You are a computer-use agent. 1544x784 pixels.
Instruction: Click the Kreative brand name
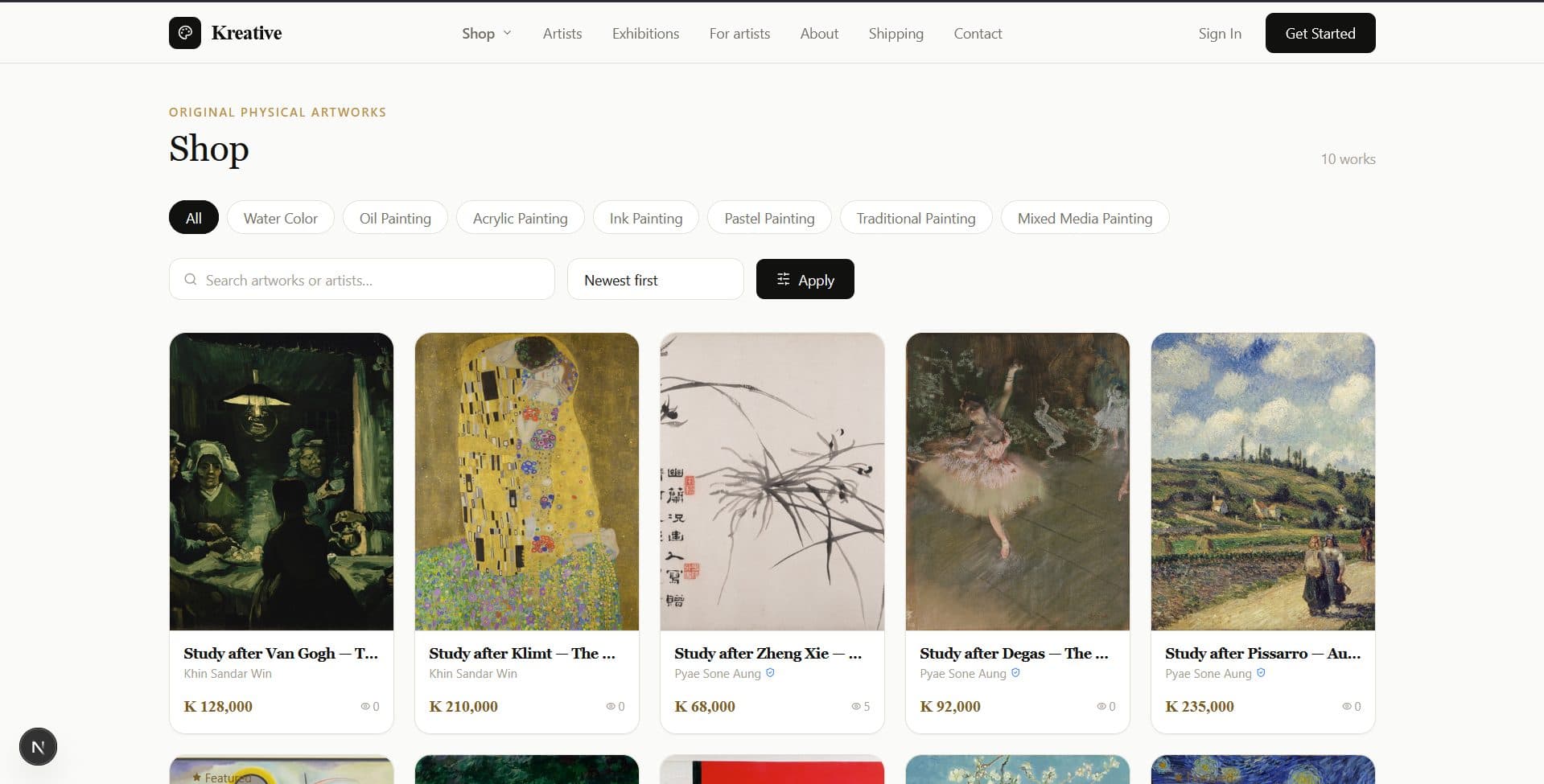click(246, 33)
